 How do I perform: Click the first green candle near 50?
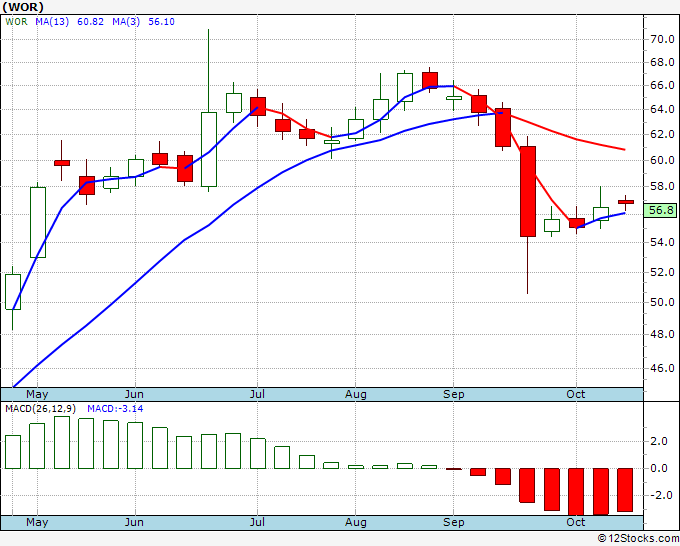click(x=13, y=292)
